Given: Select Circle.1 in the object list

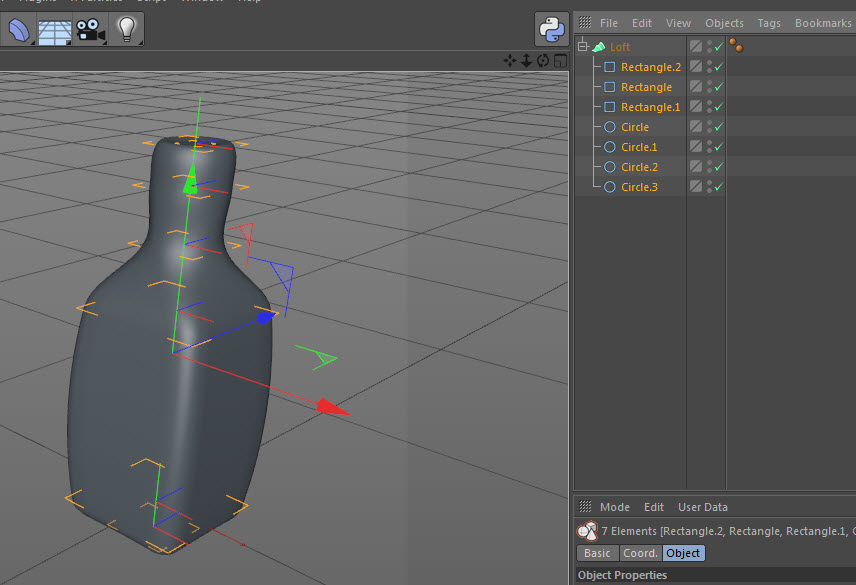Looking at the screenshot, I should coord(639,147).
